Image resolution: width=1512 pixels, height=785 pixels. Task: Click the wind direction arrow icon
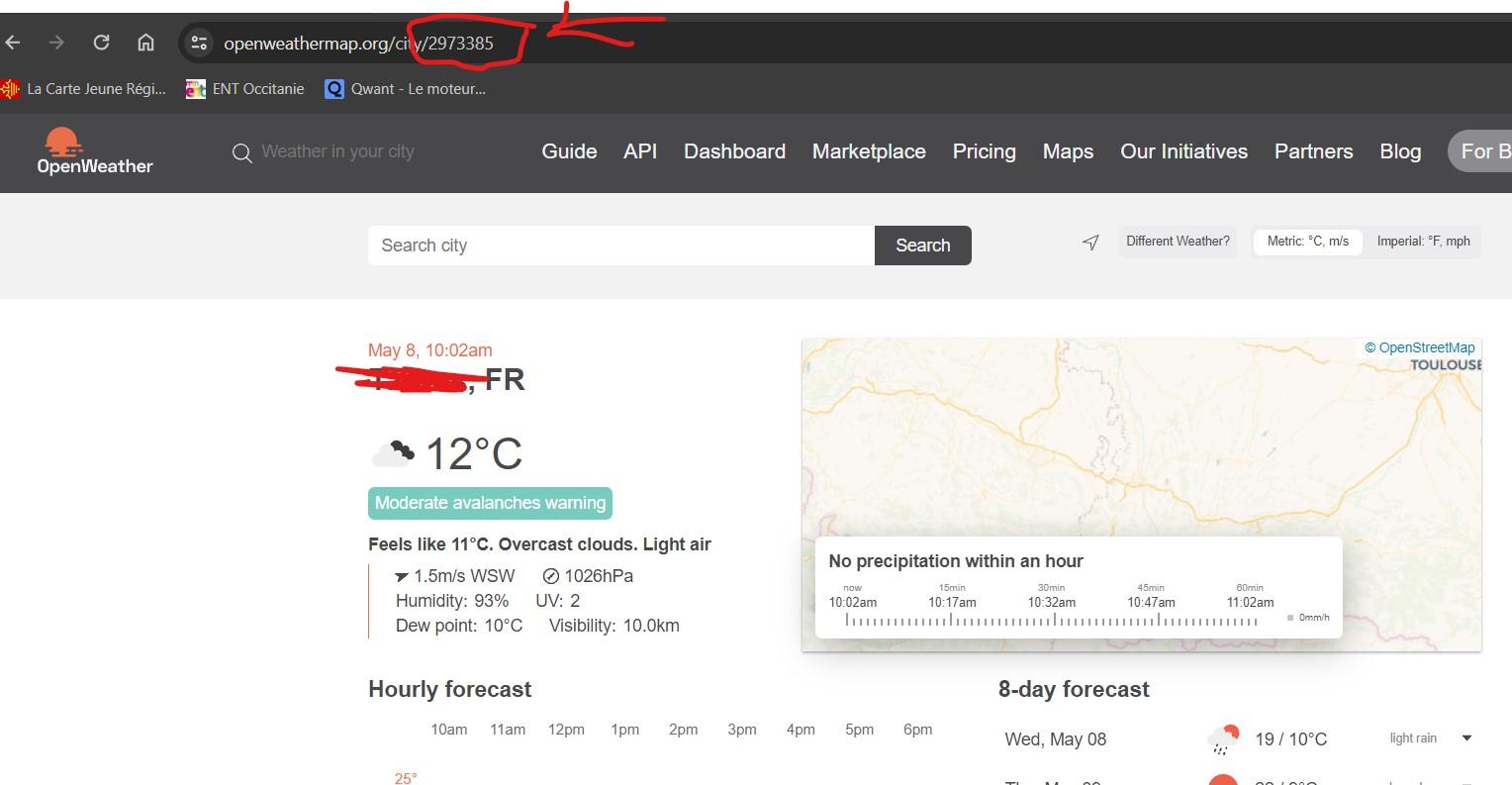coord(402,576)
